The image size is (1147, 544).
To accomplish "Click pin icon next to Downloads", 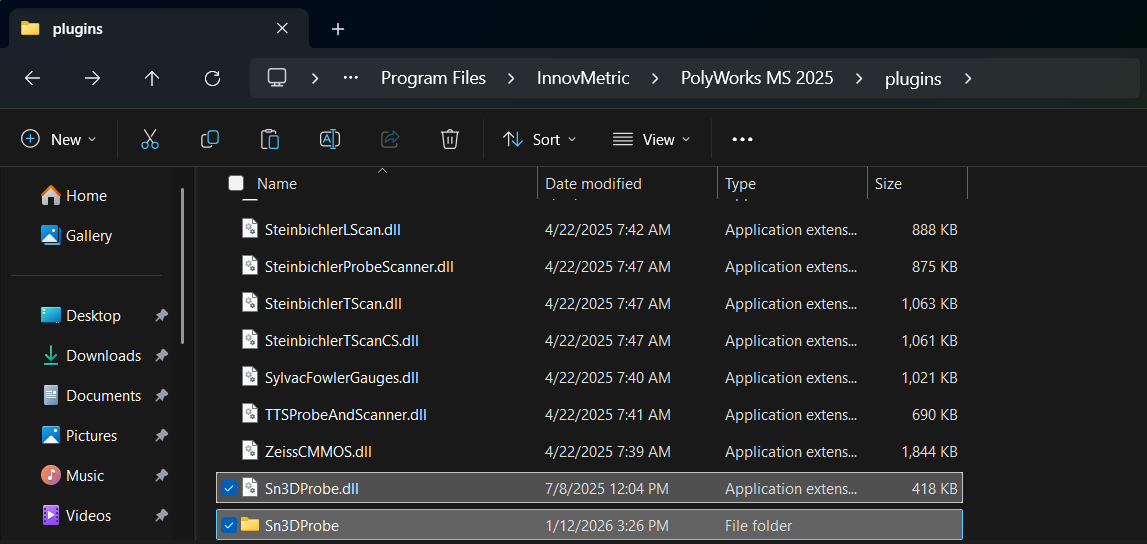I will [162, 355].
